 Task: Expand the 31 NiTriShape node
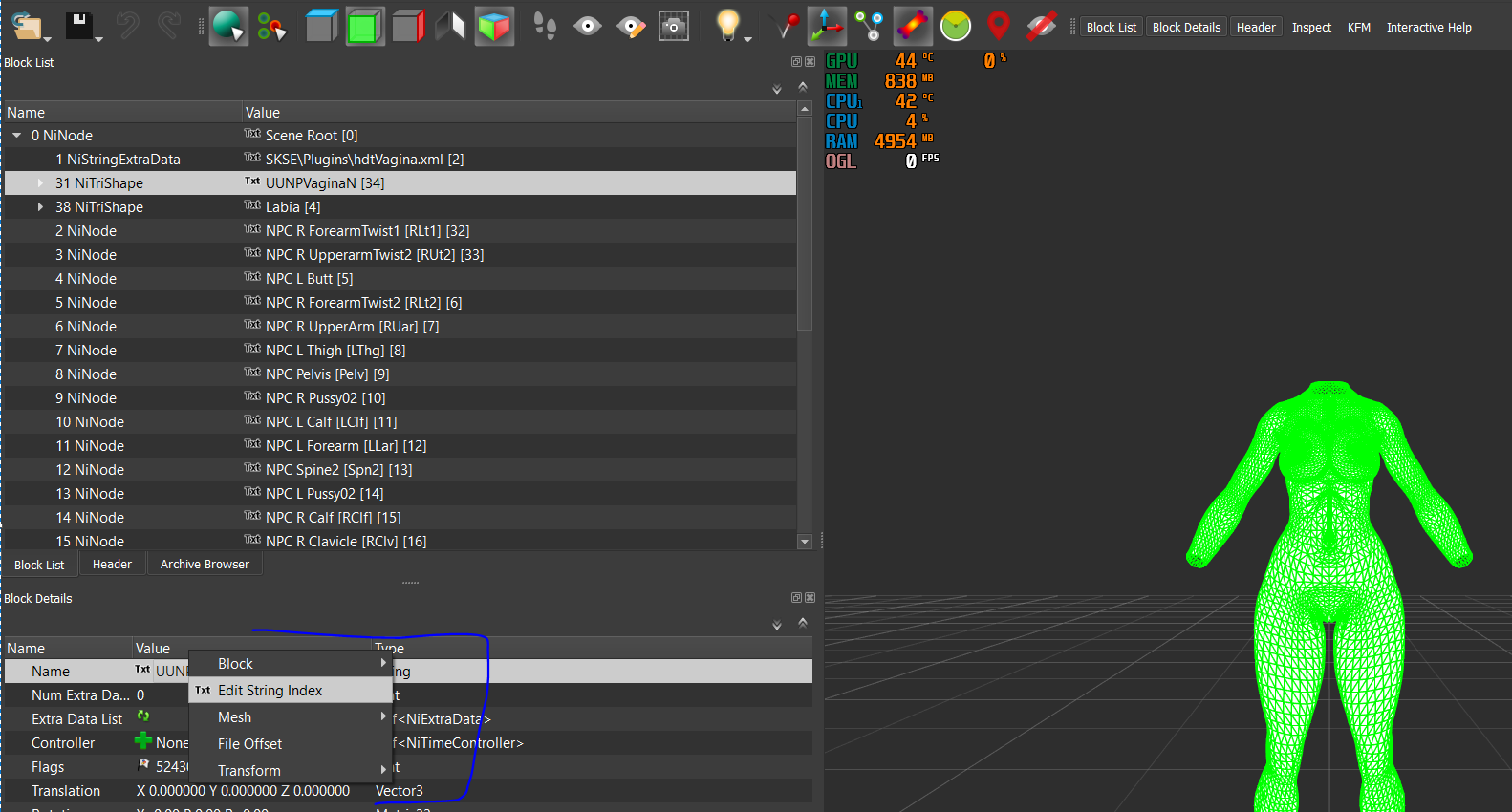40,182
